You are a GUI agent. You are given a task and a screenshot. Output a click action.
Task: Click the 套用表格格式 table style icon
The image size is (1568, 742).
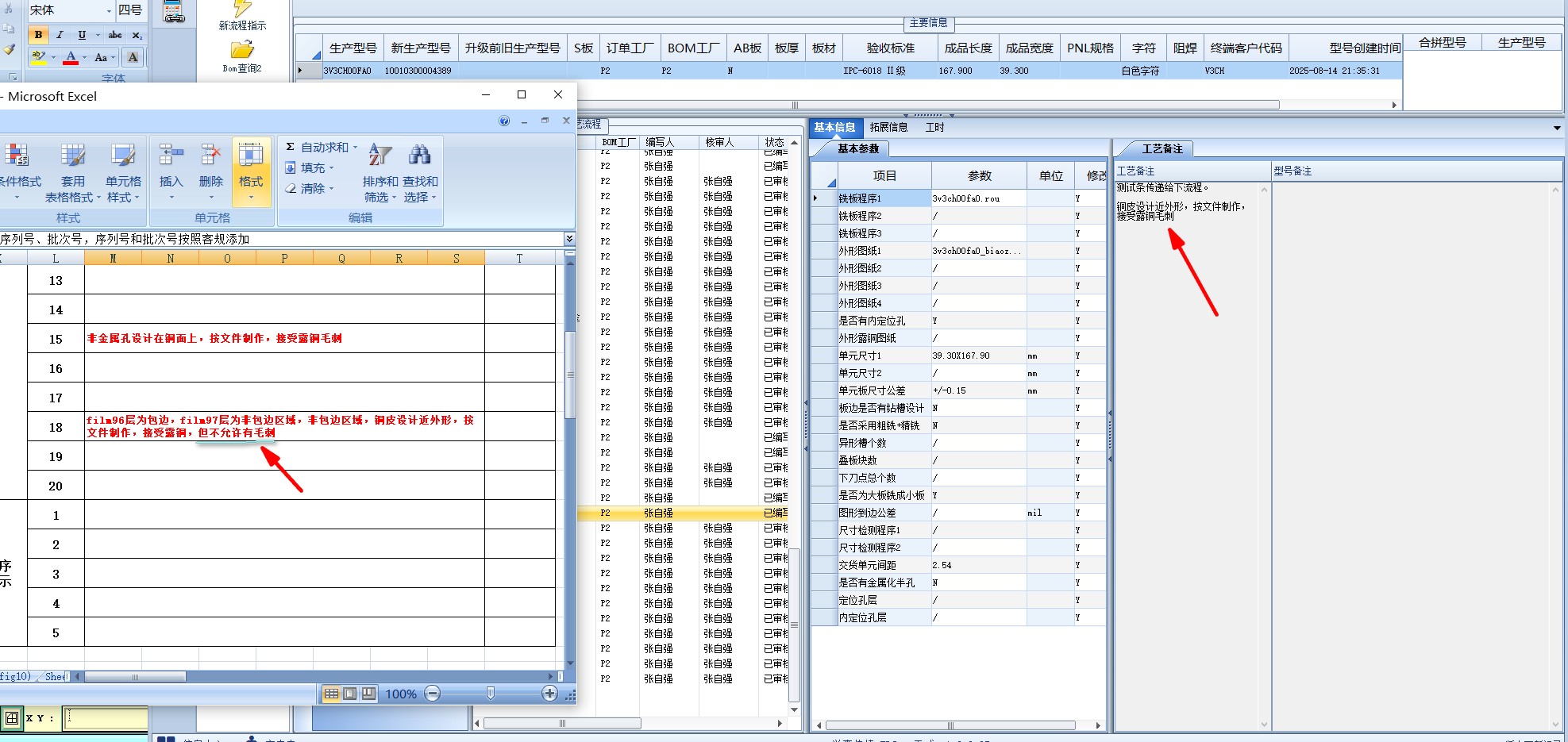click(x=72, y=156)
